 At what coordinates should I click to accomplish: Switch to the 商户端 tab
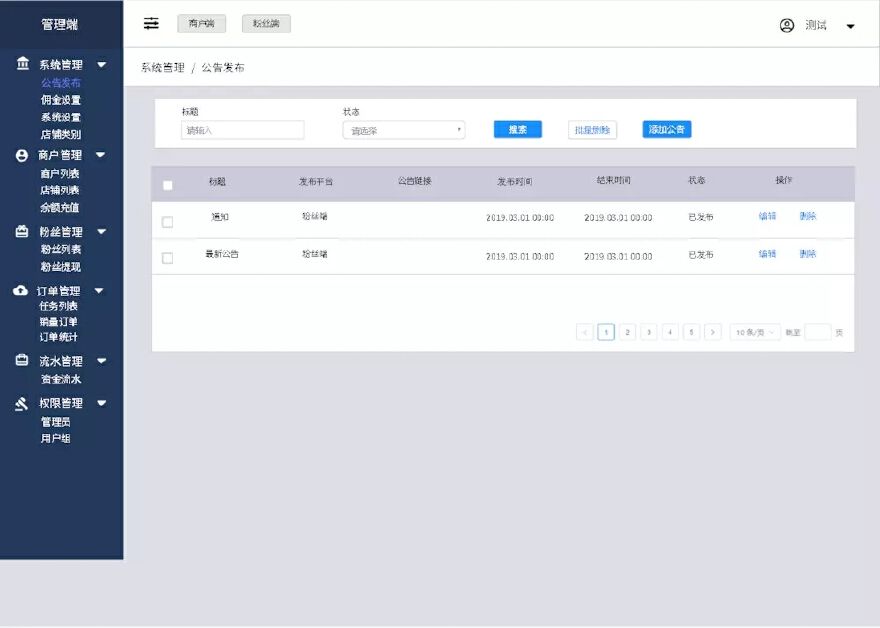pyautogui.click(x=201, y=23)
